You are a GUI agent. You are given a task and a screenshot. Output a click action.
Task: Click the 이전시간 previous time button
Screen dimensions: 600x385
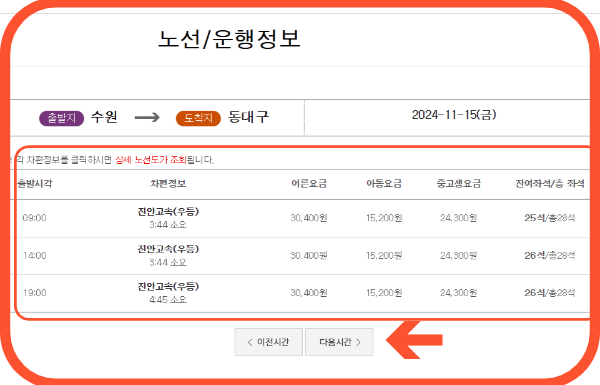coord(269,342)
